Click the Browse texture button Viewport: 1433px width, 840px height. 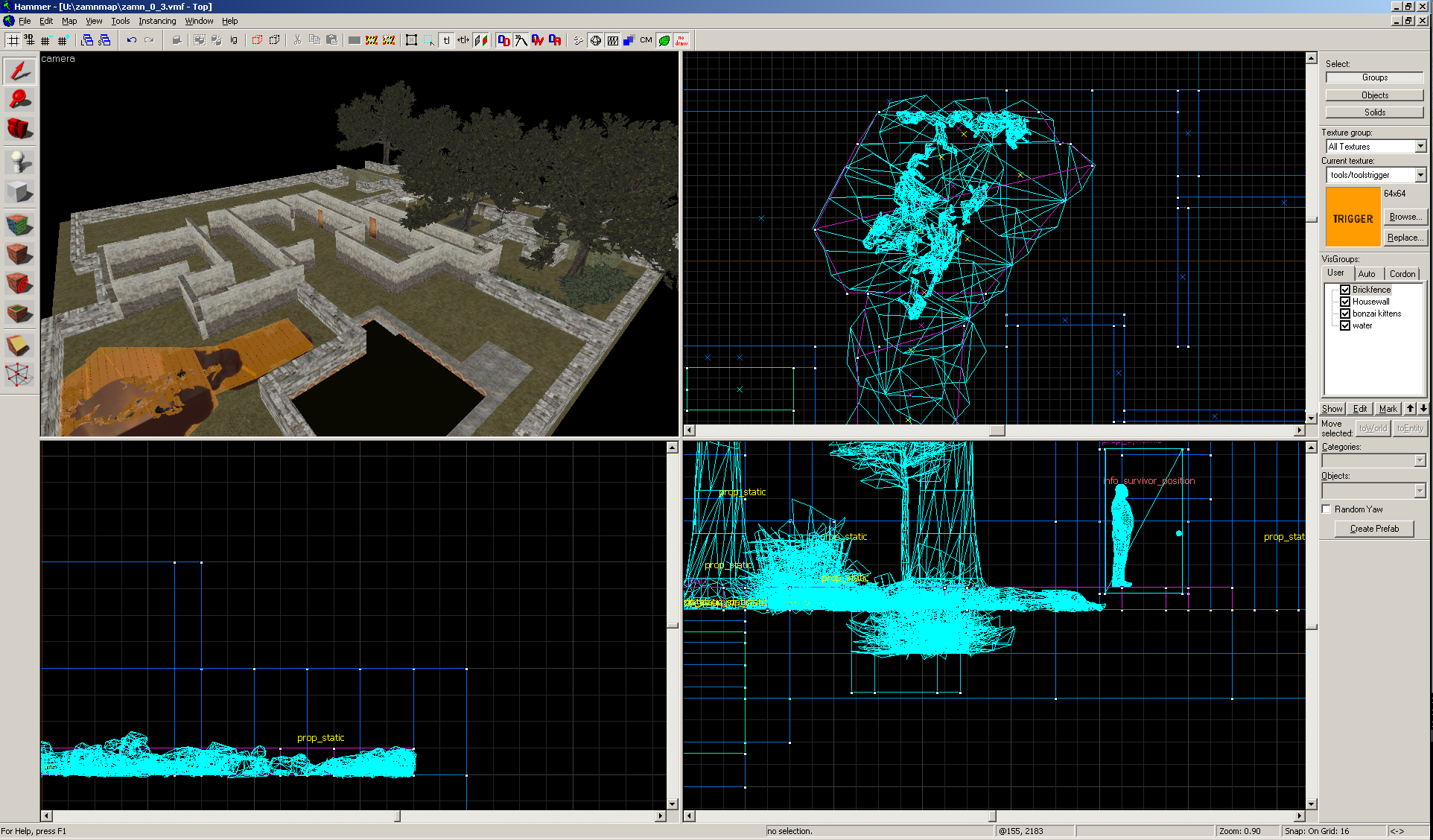point(1404,217)
